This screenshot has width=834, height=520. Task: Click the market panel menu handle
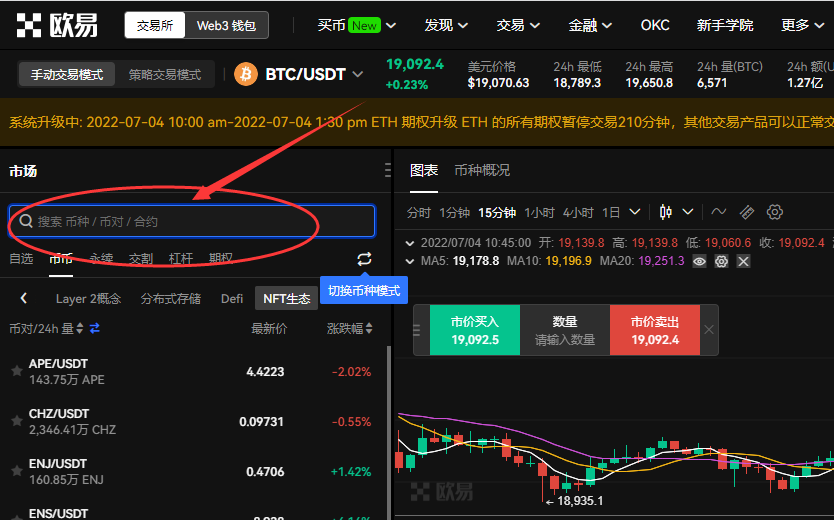point(388,170)
